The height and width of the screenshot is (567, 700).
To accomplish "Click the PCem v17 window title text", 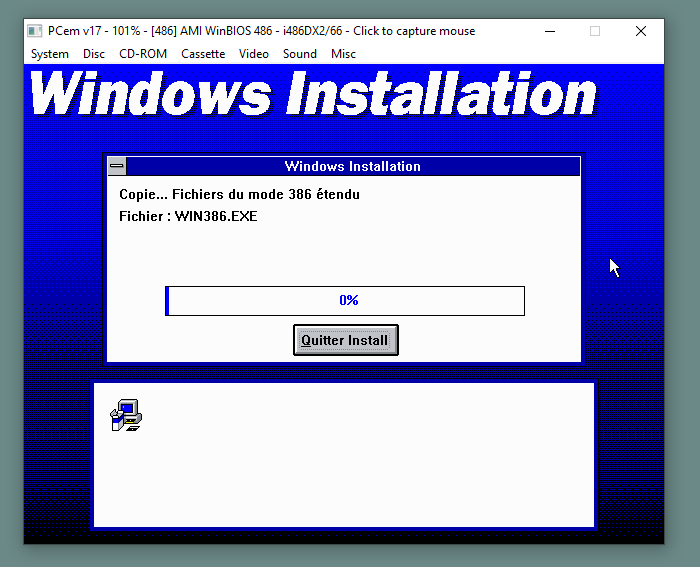I will click(x=261, y=31).
